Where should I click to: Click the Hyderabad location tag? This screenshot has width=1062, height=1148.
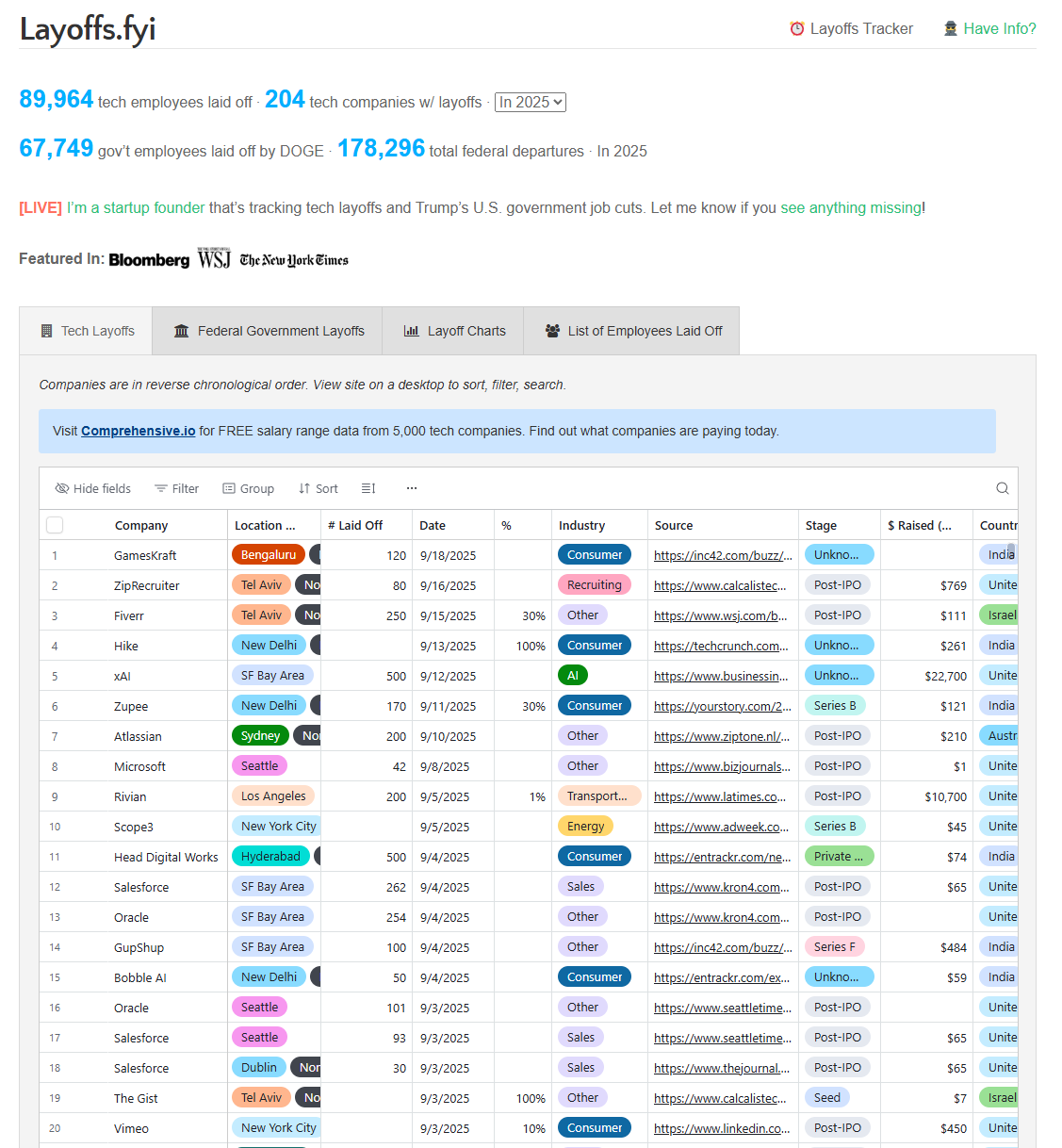pos(270,857)
